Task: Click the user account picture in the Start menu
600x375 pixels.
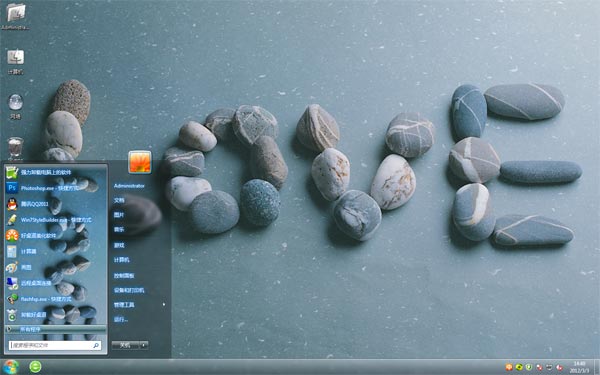Action: coord(140,162)
